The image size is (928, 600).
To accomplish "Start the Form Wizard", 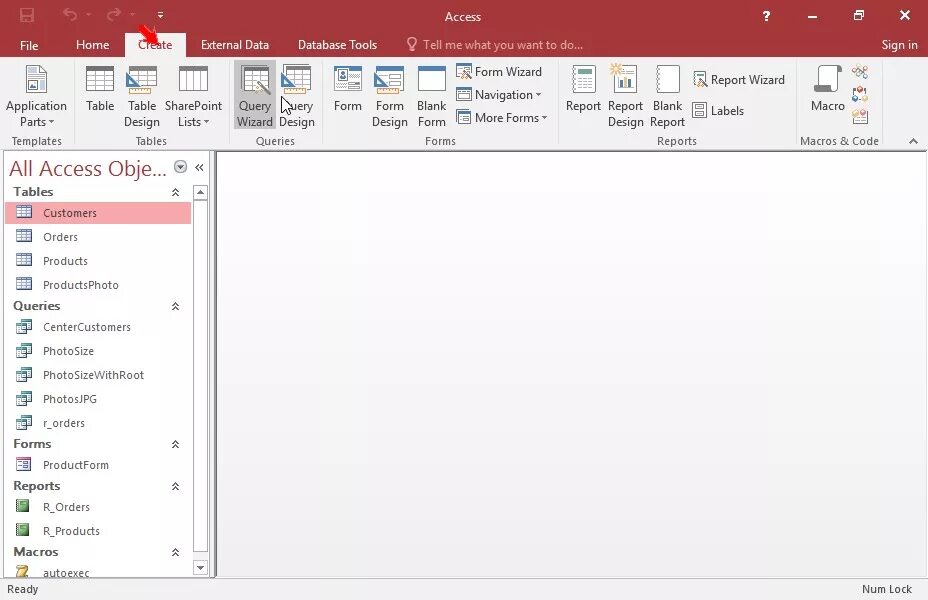I will click(499, 72).
